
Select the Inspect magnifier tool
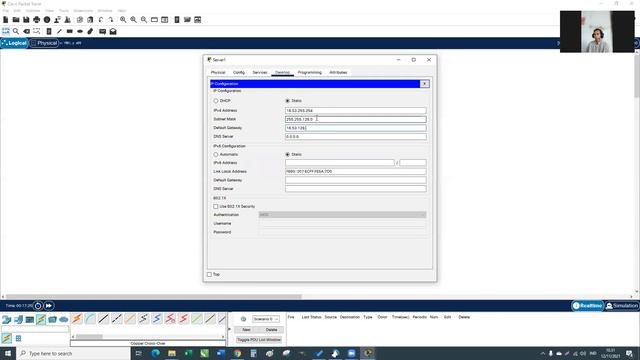16,31
